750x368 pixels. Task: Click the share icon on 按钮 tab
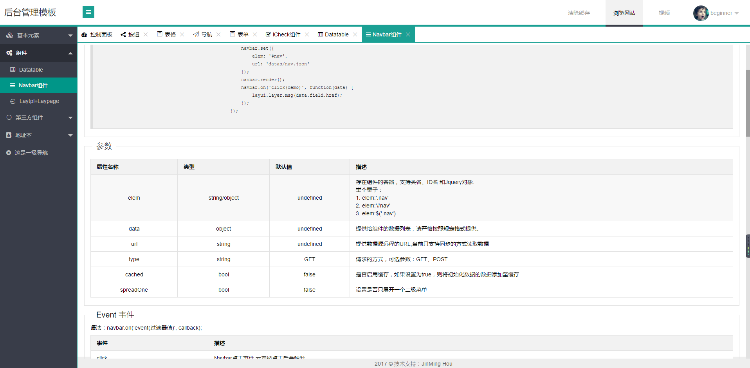coord(123,34)
